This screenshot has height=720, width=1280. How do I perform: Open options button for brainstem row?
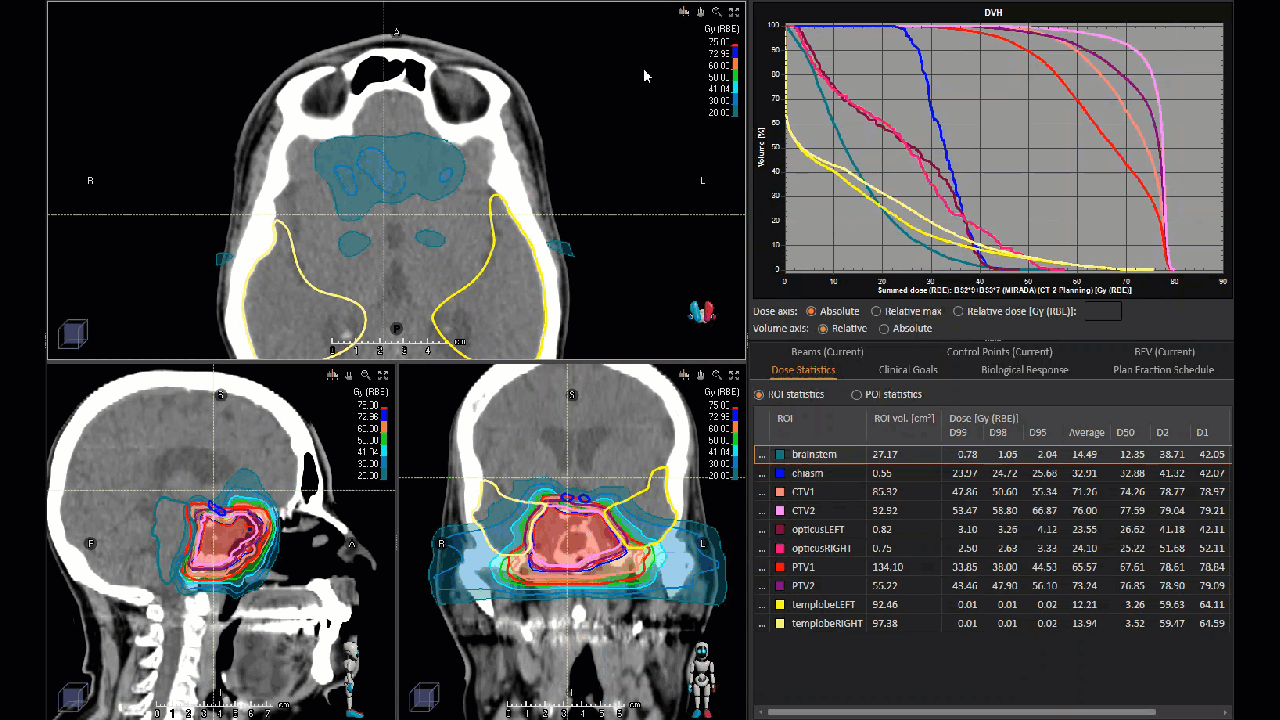(x=762, y=455)
